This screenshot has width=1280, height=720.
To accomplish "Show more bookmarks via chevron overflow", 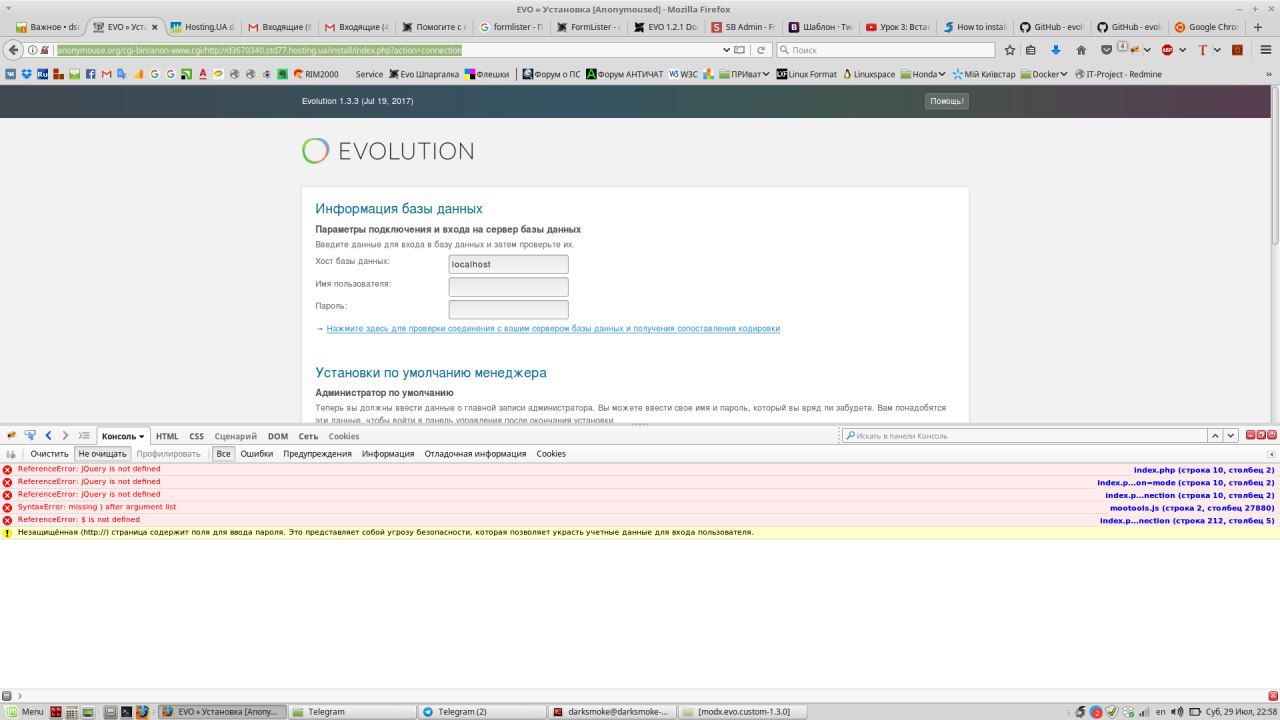I will point(1267,74).
